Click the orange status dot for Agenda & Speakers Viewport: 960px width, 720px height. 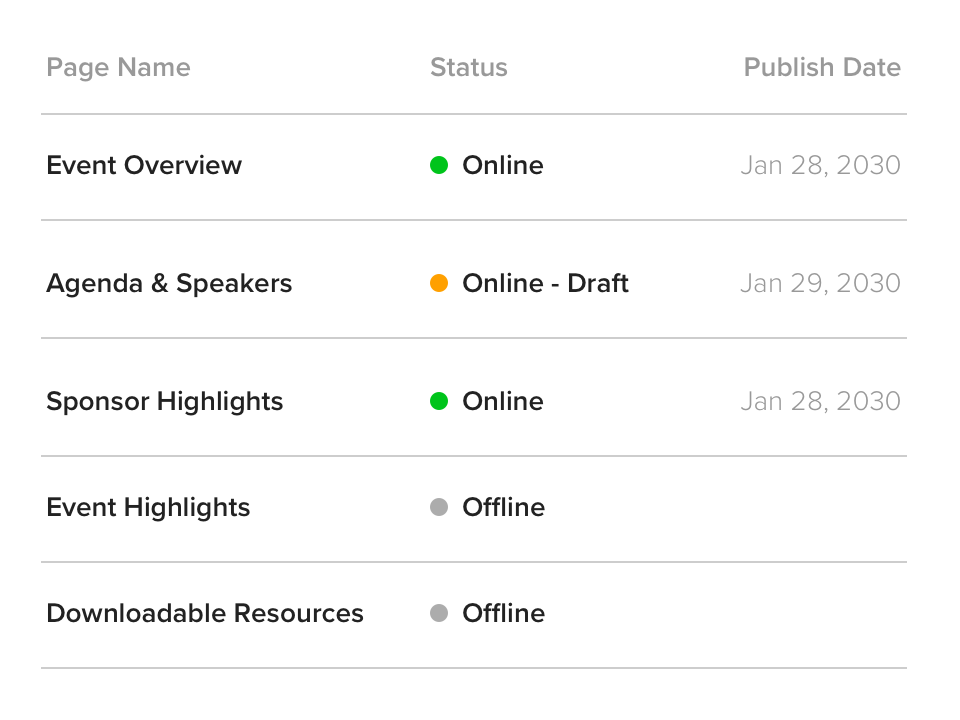pos(438,283)
